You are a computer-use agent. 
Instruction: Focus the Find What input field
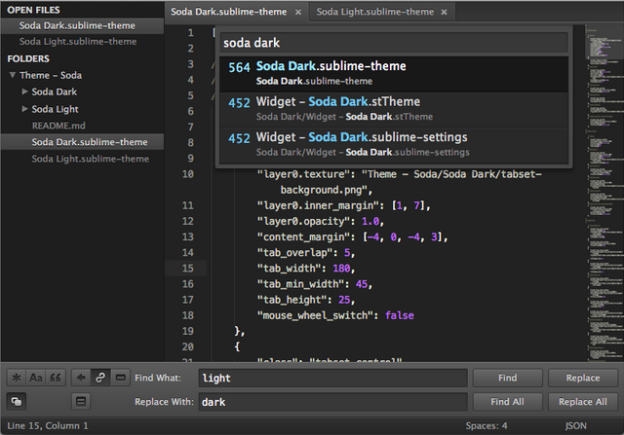click(x=333, y=378)
